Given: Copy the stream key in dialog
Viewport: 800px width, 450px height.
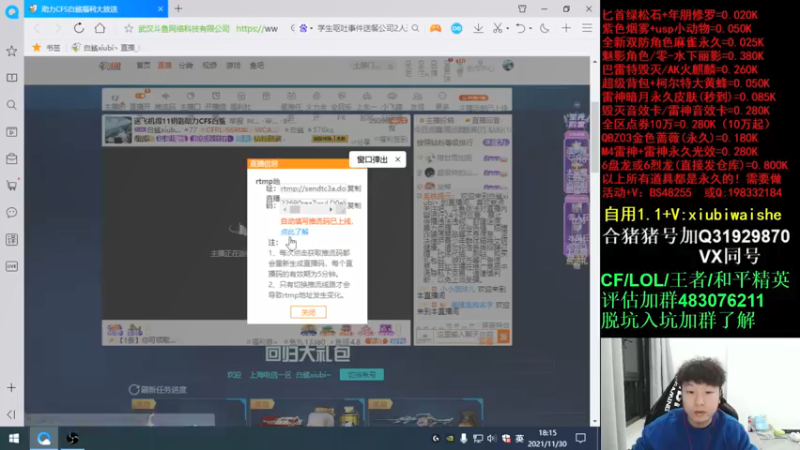Looking at the screenshot, I should coord(354,205).
